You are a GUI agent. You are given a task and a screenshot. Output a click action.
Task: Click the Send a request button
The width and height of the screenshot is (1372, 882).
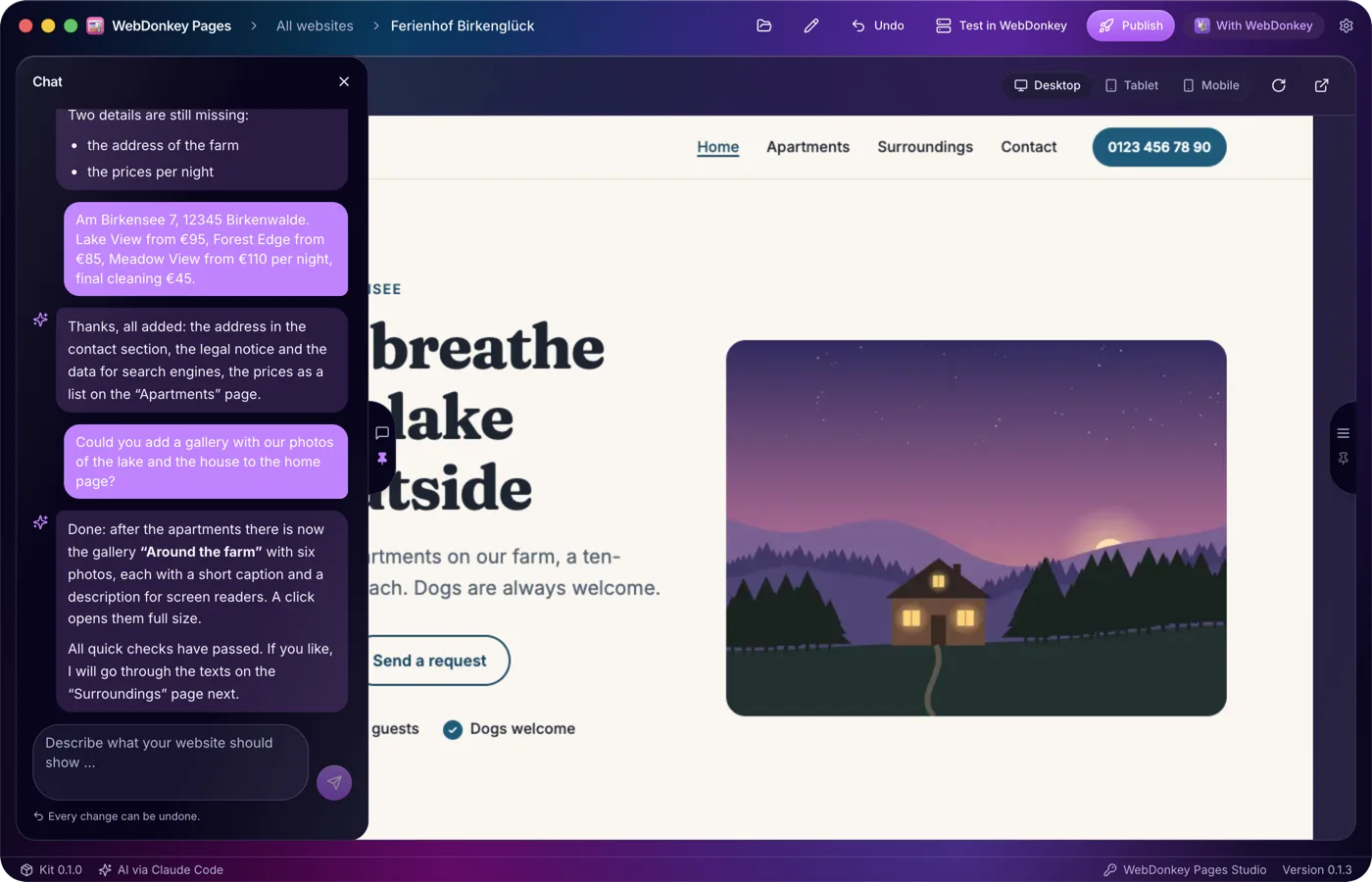click(438, 661)
